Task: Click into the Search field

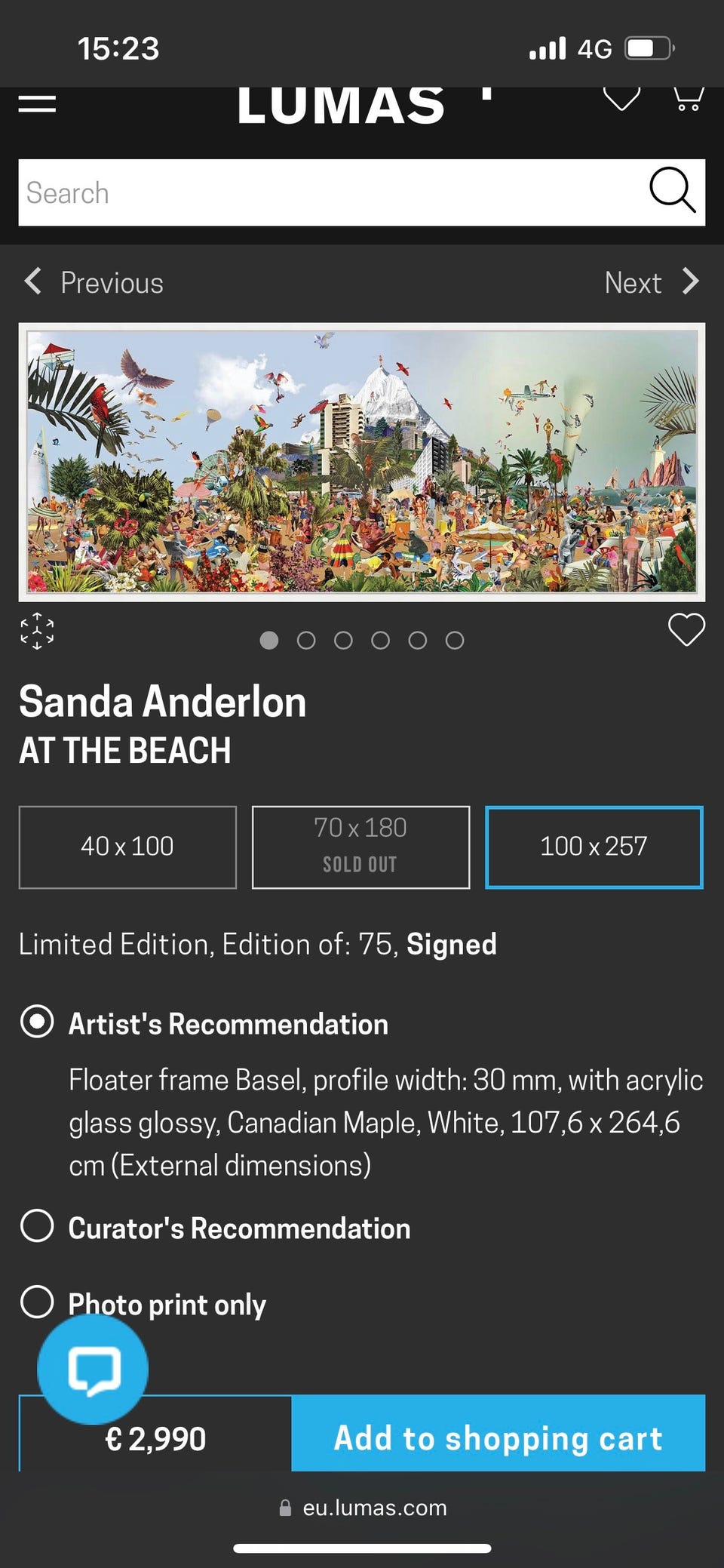Action: coord(332,192)
